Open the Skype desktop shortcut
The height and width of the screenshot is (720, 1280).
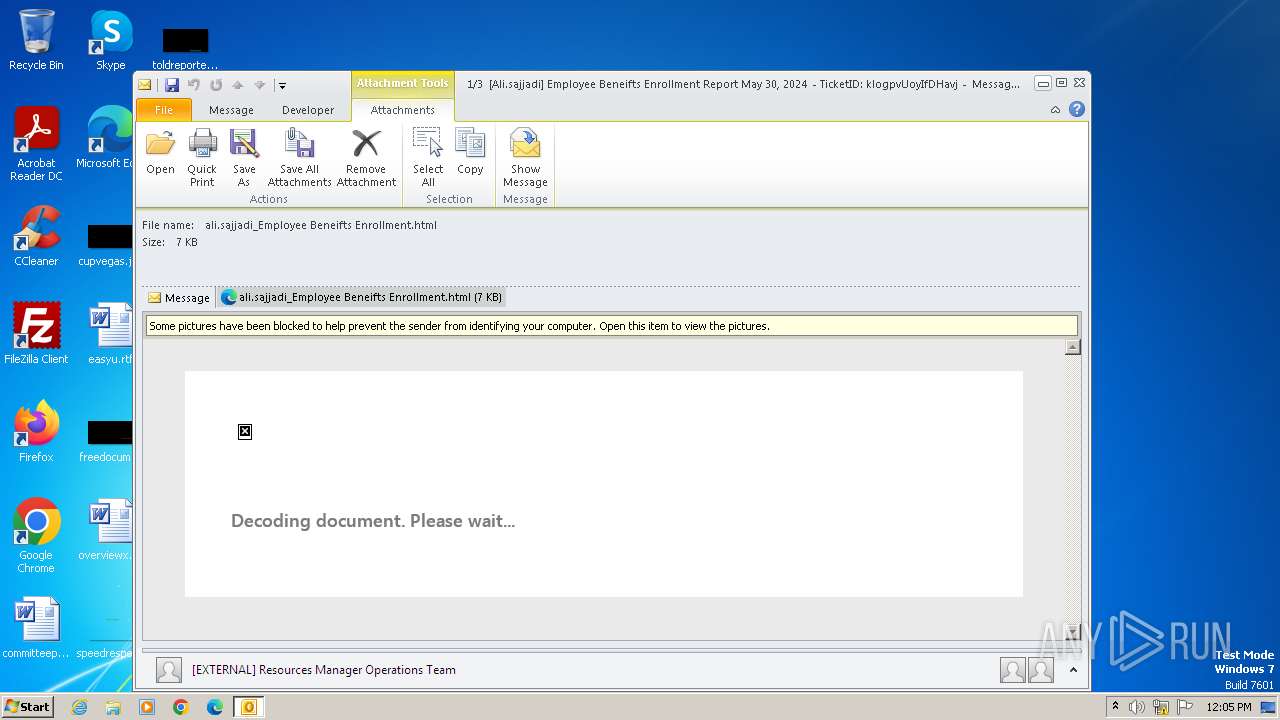(111, 40)
